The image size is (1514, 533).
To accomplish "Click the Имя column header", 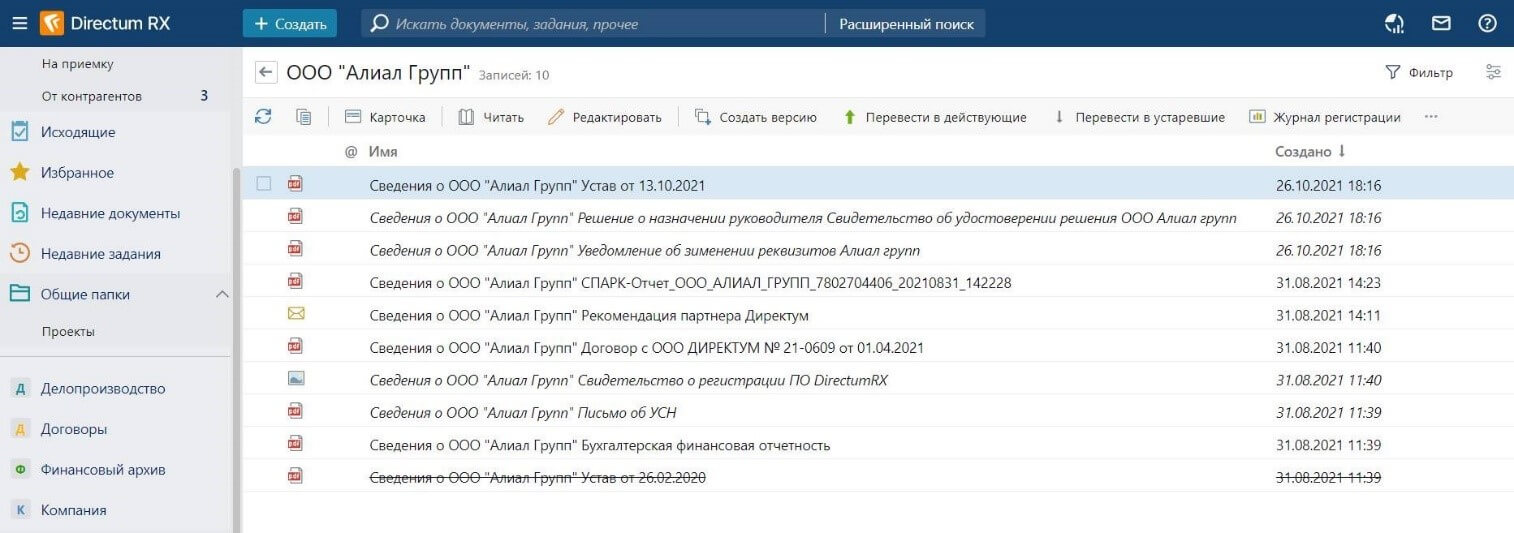I will click(383, 151).
